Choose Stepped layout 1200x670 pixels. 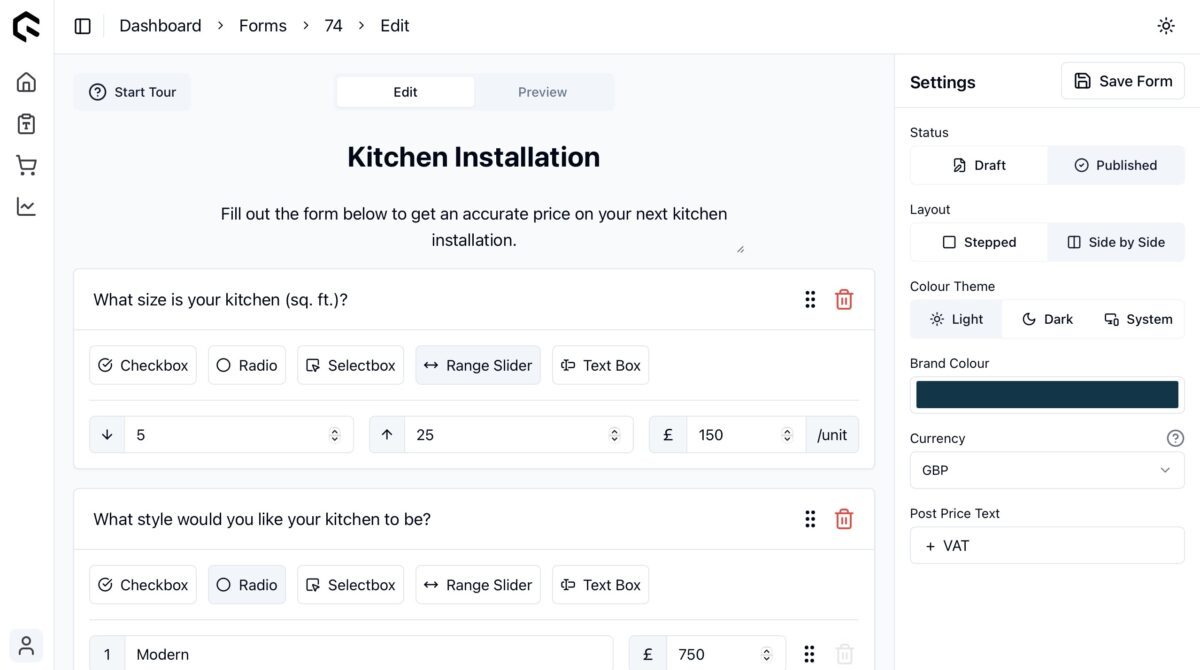(979, 242)
